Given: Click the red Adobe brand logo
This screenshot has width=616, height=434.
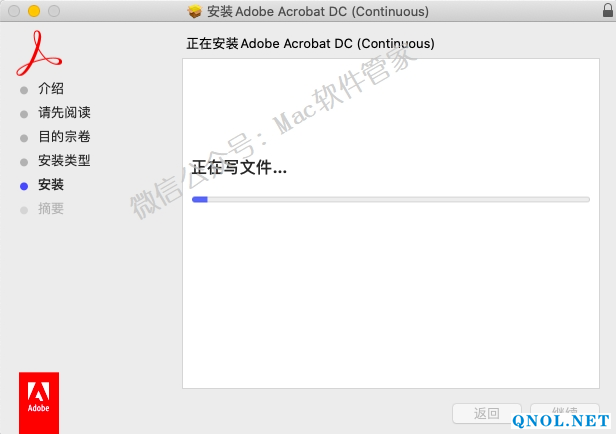Looking at the screenshot, I should [x=39, y=403].
